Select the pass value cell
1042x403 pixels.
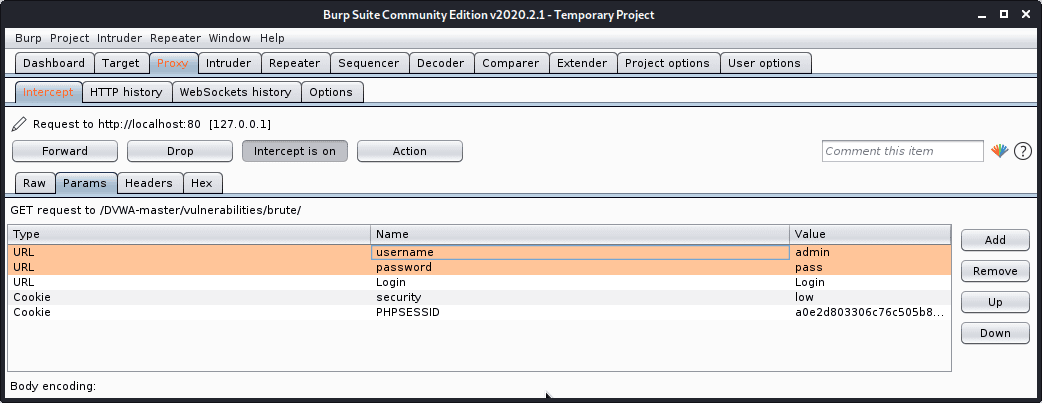coord(871,267)
